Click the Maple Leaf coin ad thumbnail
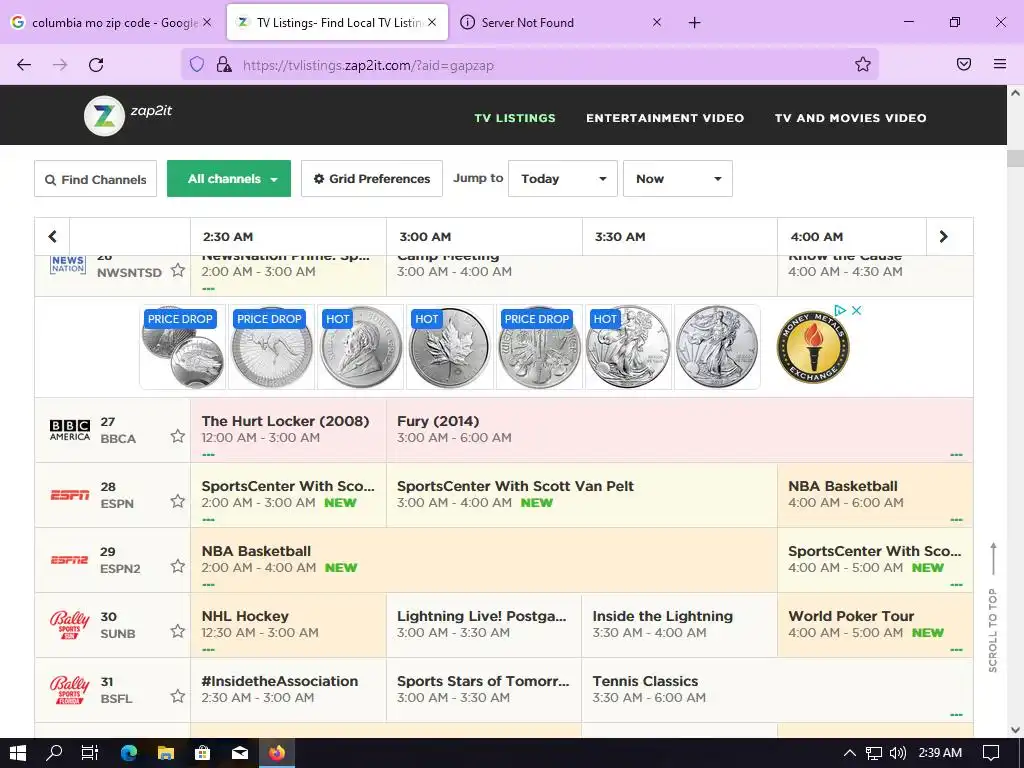Screen dimensions: 1024x768 449,347
